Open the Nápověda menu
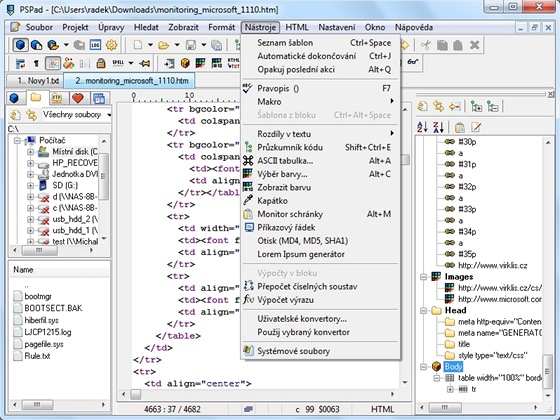This screenshot has height=420, width=560. point(414,27)
